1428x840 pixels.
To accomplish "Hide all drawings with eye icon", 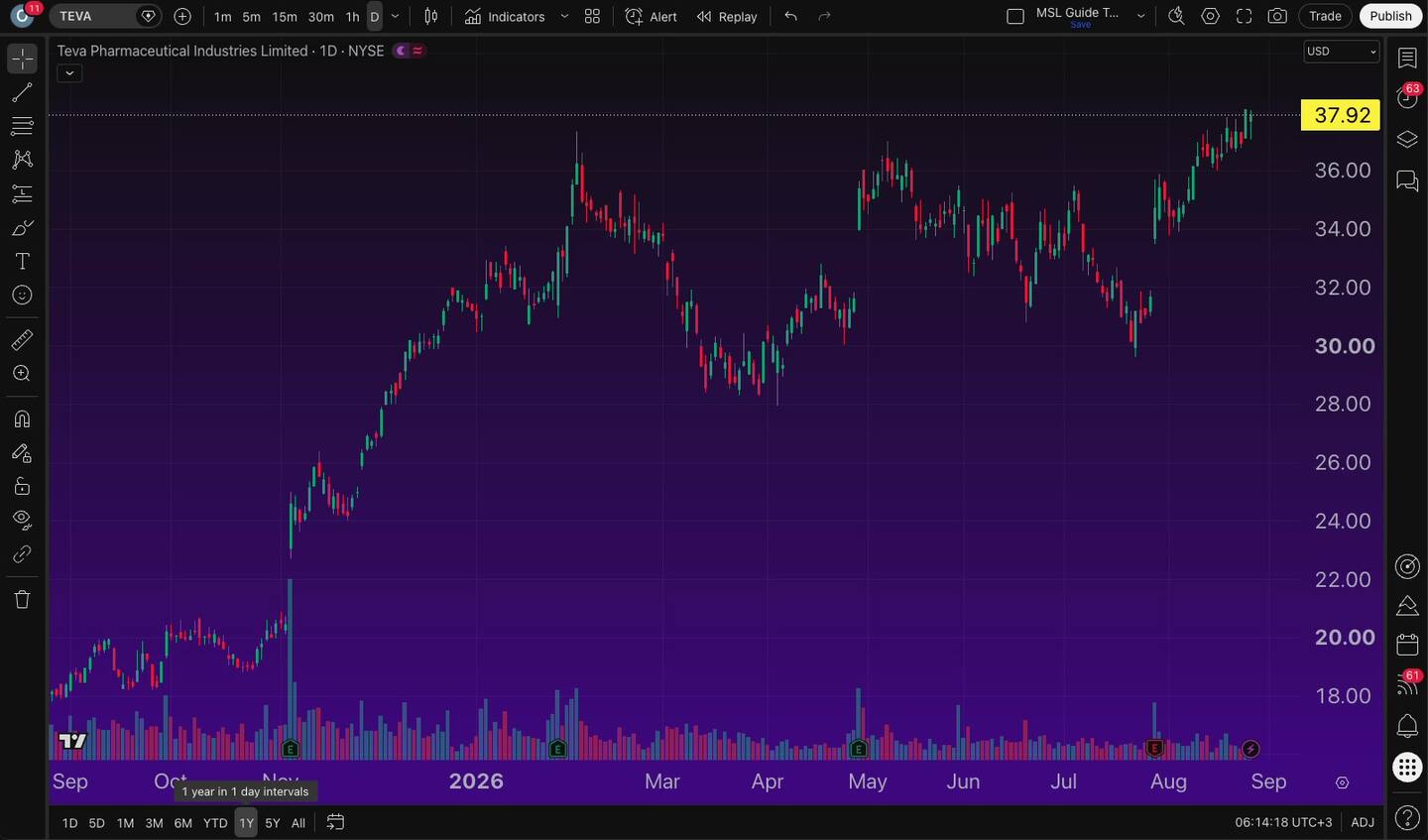I will coord(22,520).
